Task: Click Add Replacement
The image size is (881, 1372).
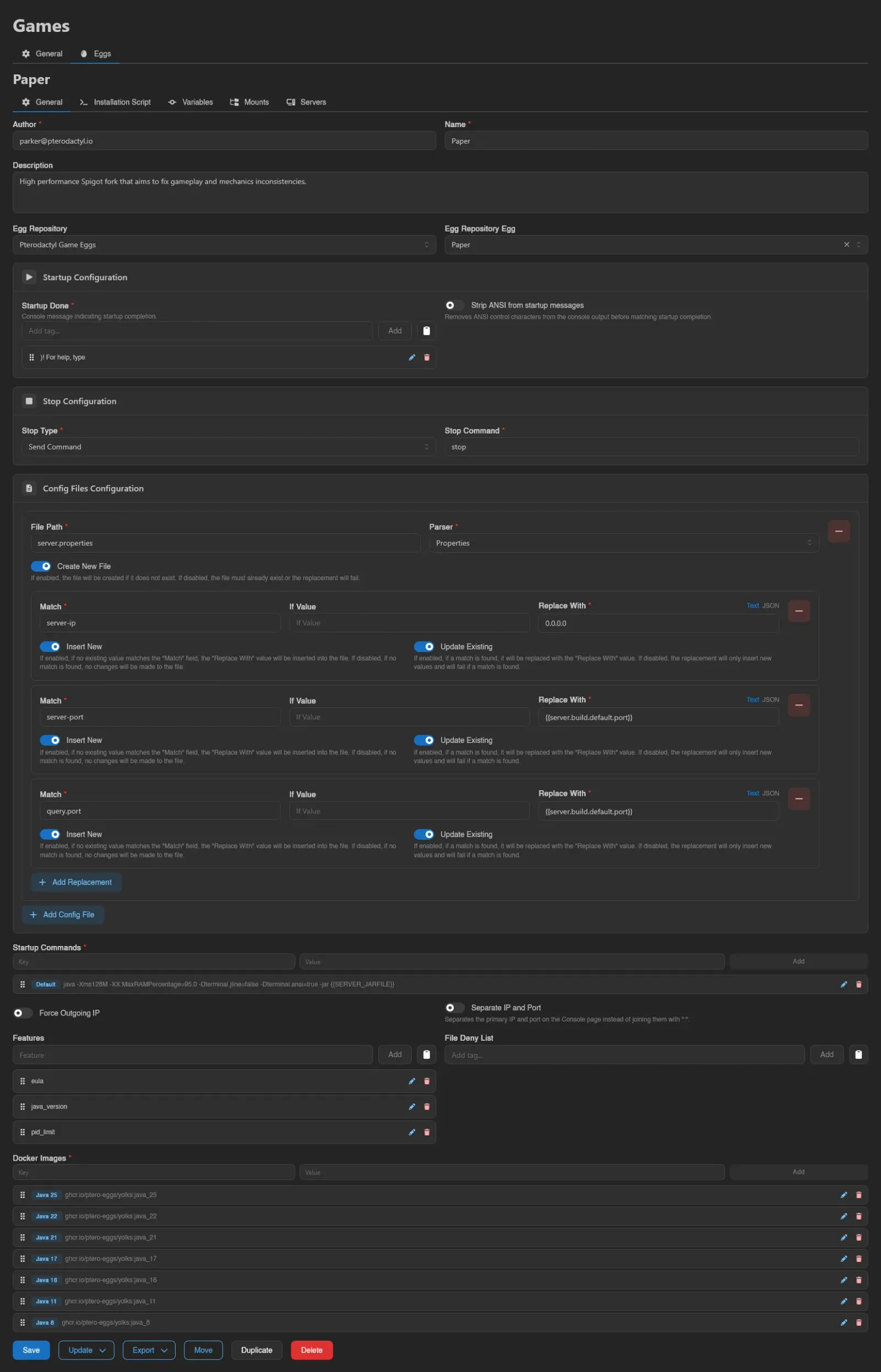Action: (76, 882)
